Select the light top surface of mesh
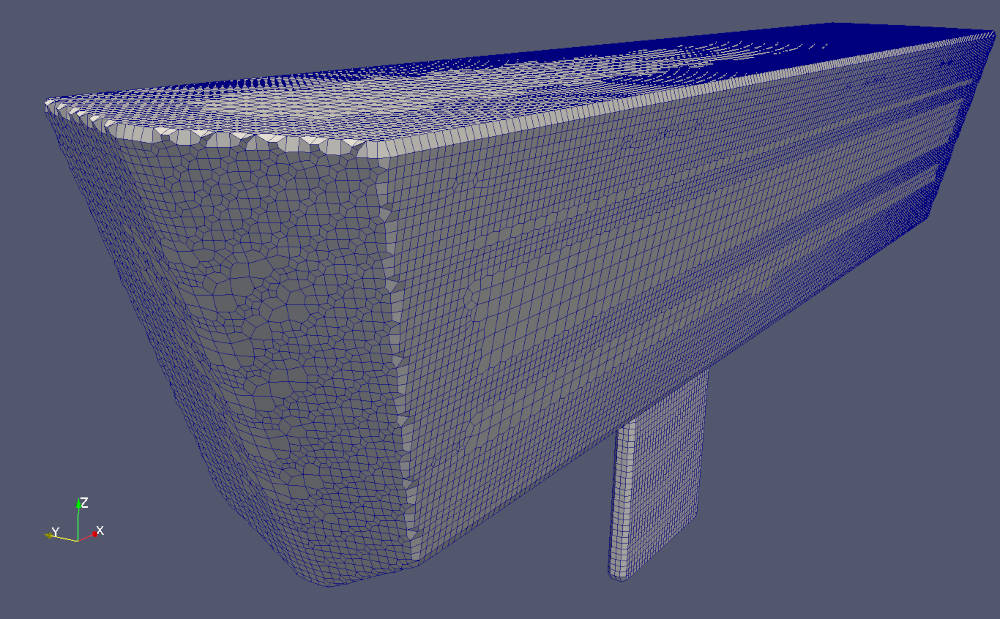Screen dimensions: 1000x619 [x=450, y=90]
